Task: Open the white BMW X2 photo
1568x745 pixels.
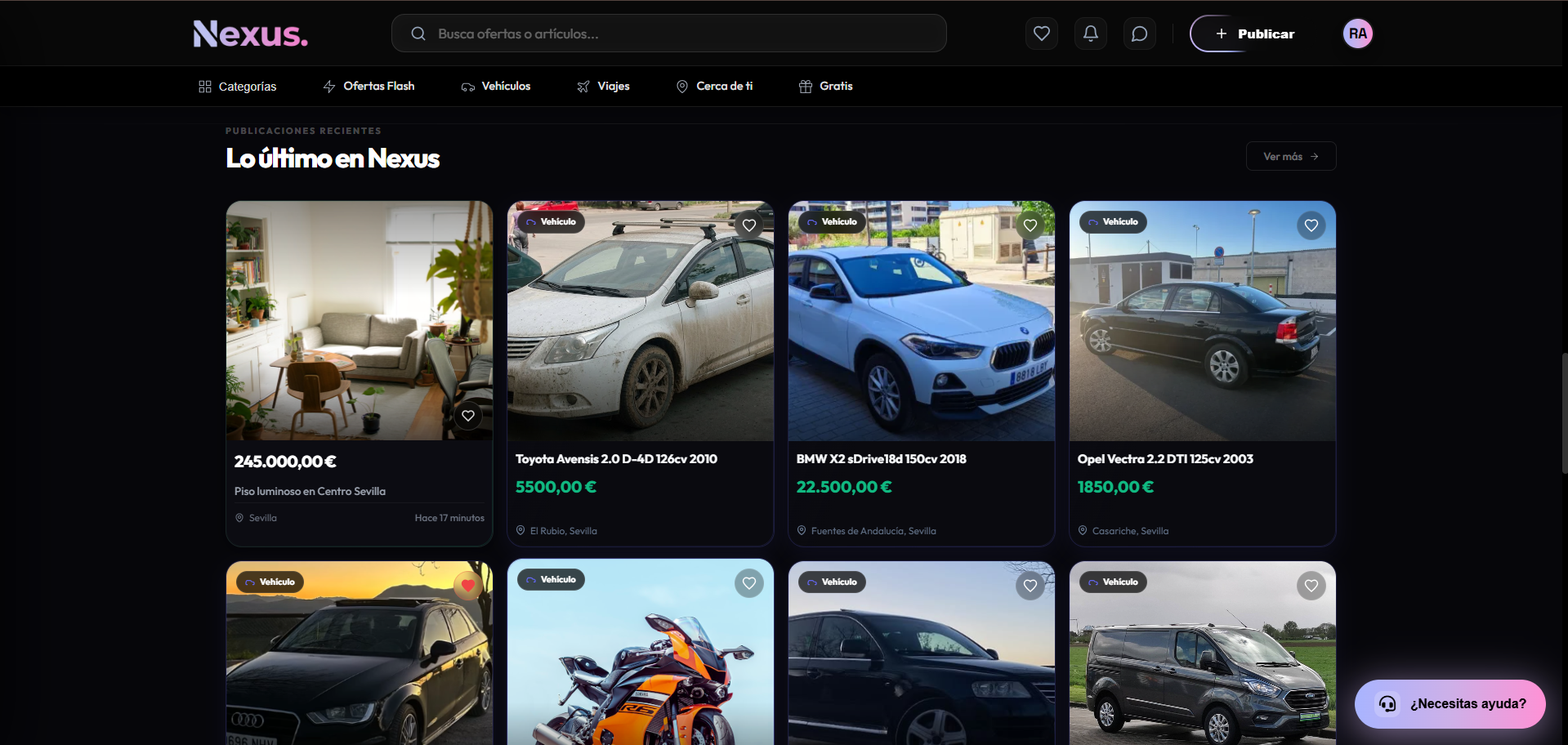Action: click(922, 321)
